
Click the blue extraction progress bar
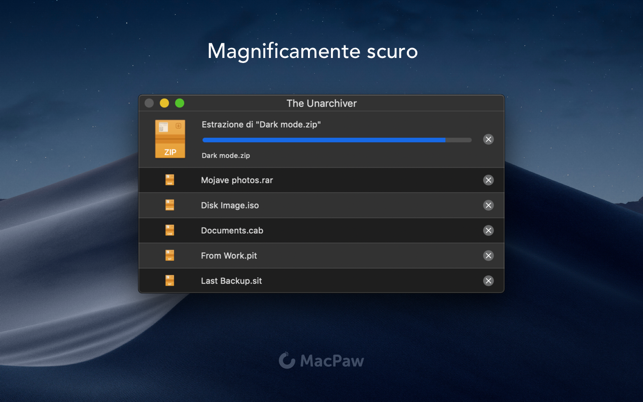(337, 140)
